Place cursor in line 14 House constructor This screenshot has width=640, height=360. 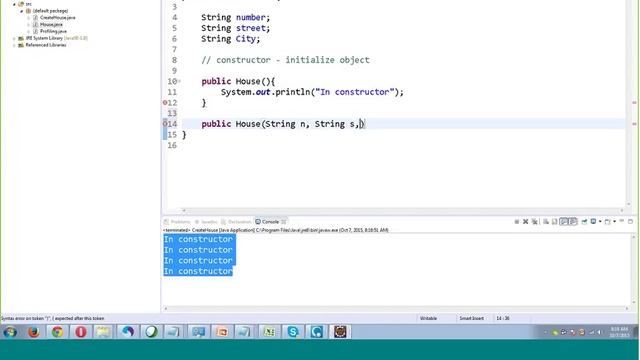pos(282,124)
